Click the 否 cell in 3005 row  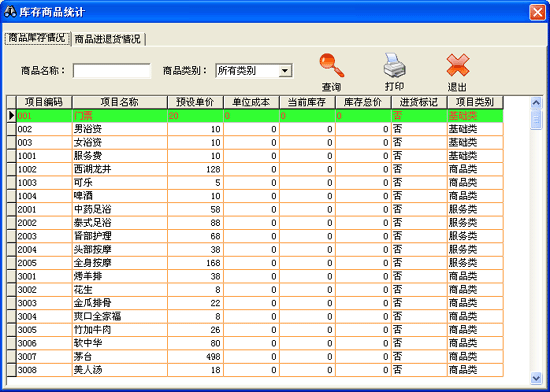(x=420, y=330)
